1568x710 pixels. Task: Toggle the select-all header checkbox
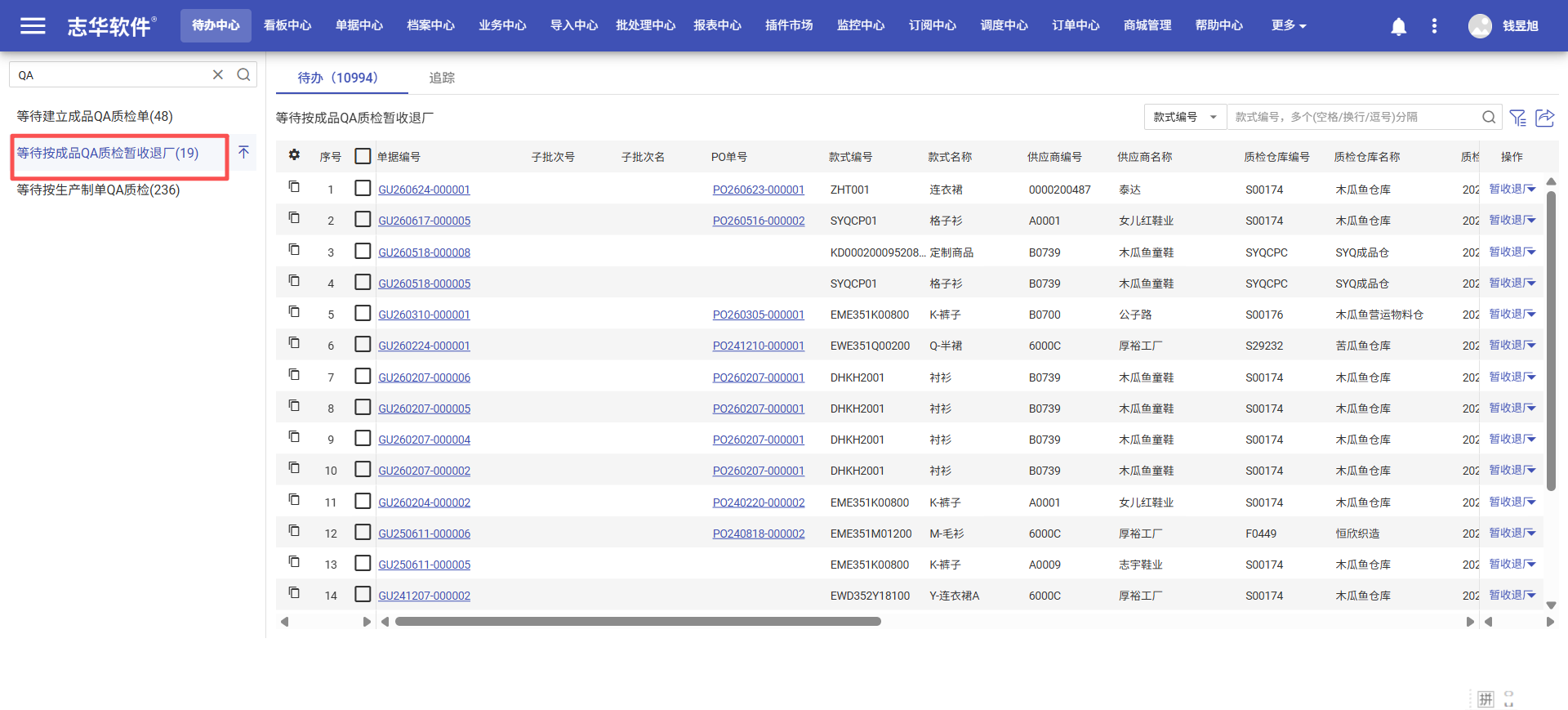363,156
